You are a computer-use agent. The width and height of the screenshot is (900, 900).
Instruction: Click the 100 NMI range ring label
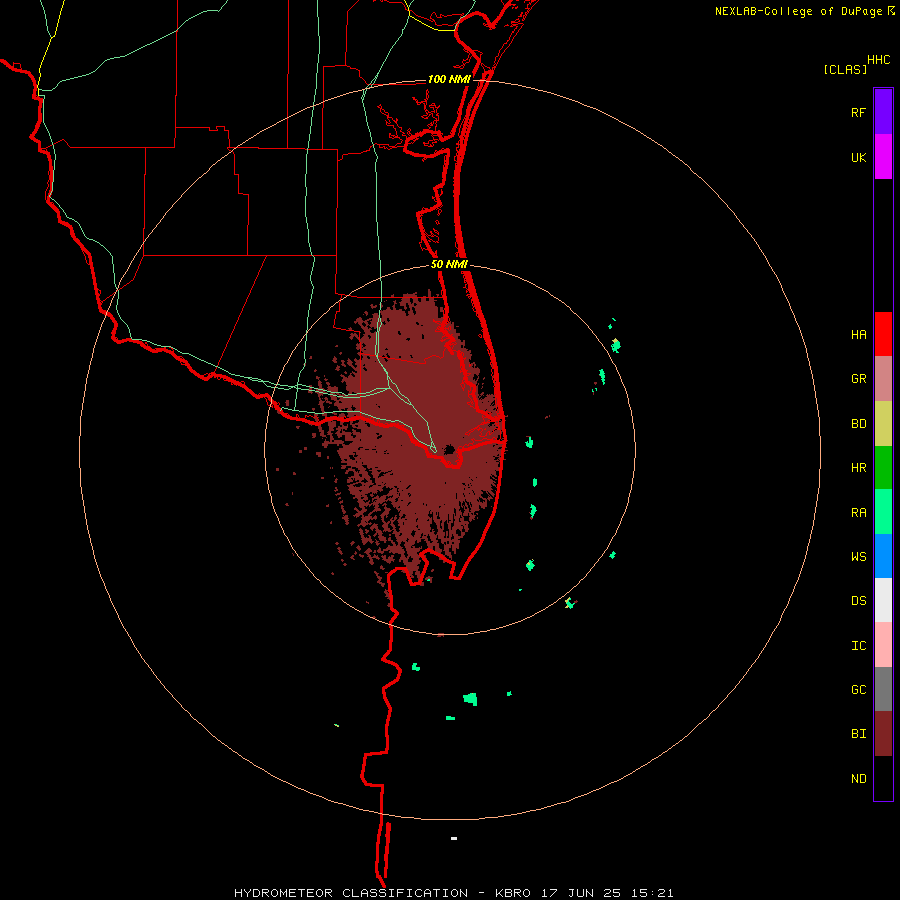pos(449,79)
